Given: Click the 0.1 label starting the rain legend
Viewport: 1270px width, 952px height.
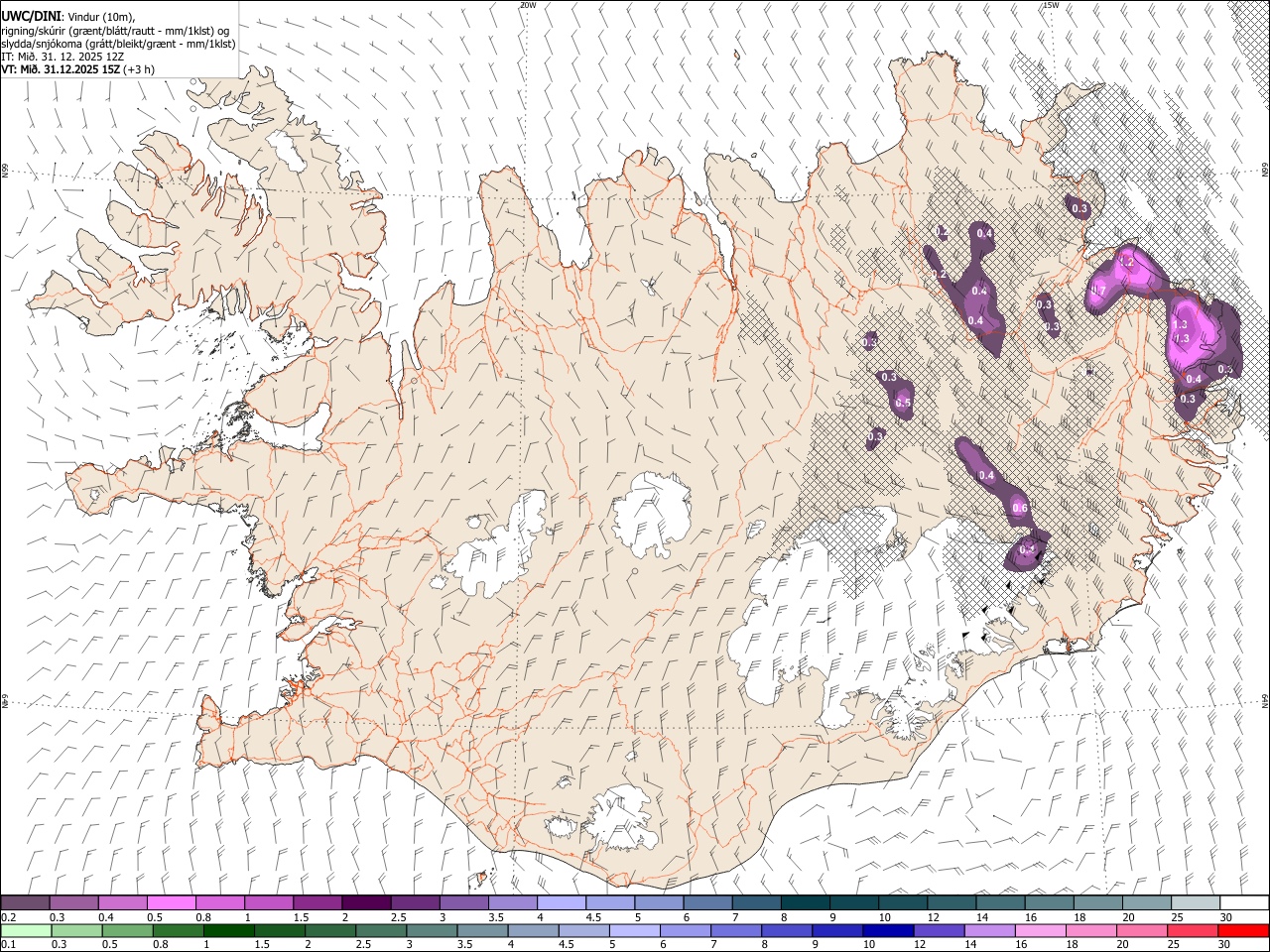Looking at the screenshot, I should coord(8,944).
